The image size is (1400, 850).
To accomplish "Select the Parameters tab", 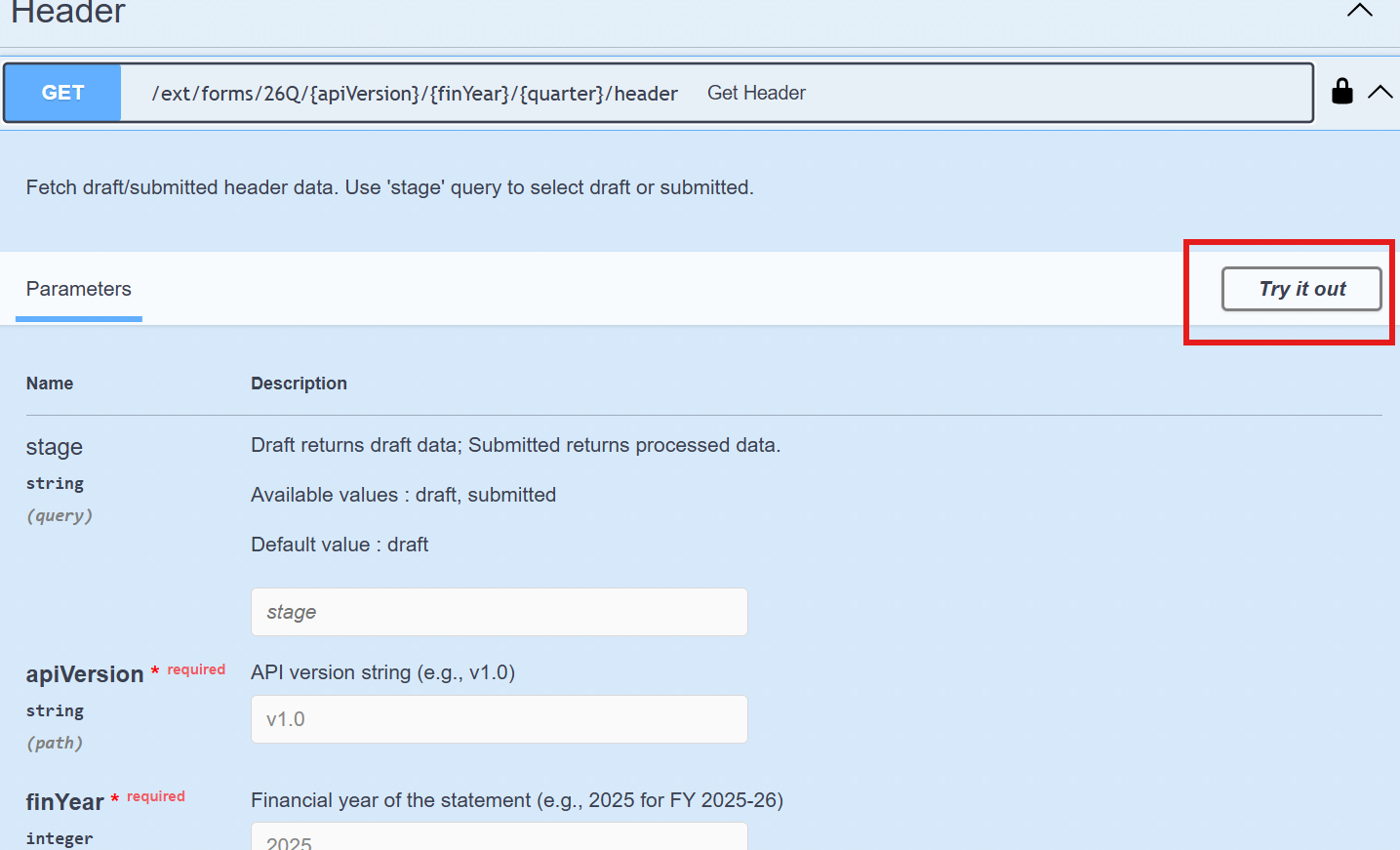I will pyautogui.click(x=78, y=289).
